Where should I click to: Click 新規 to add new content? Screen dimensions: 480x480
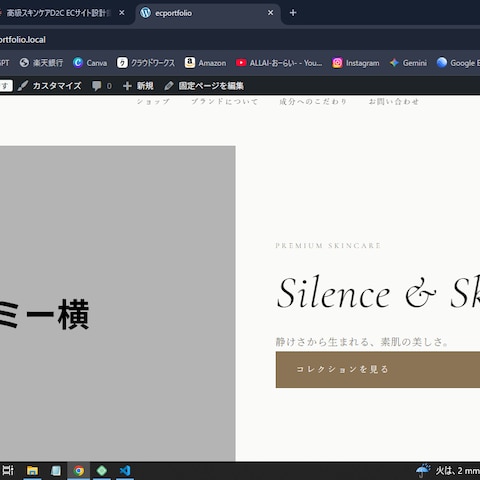coord(138,86)
